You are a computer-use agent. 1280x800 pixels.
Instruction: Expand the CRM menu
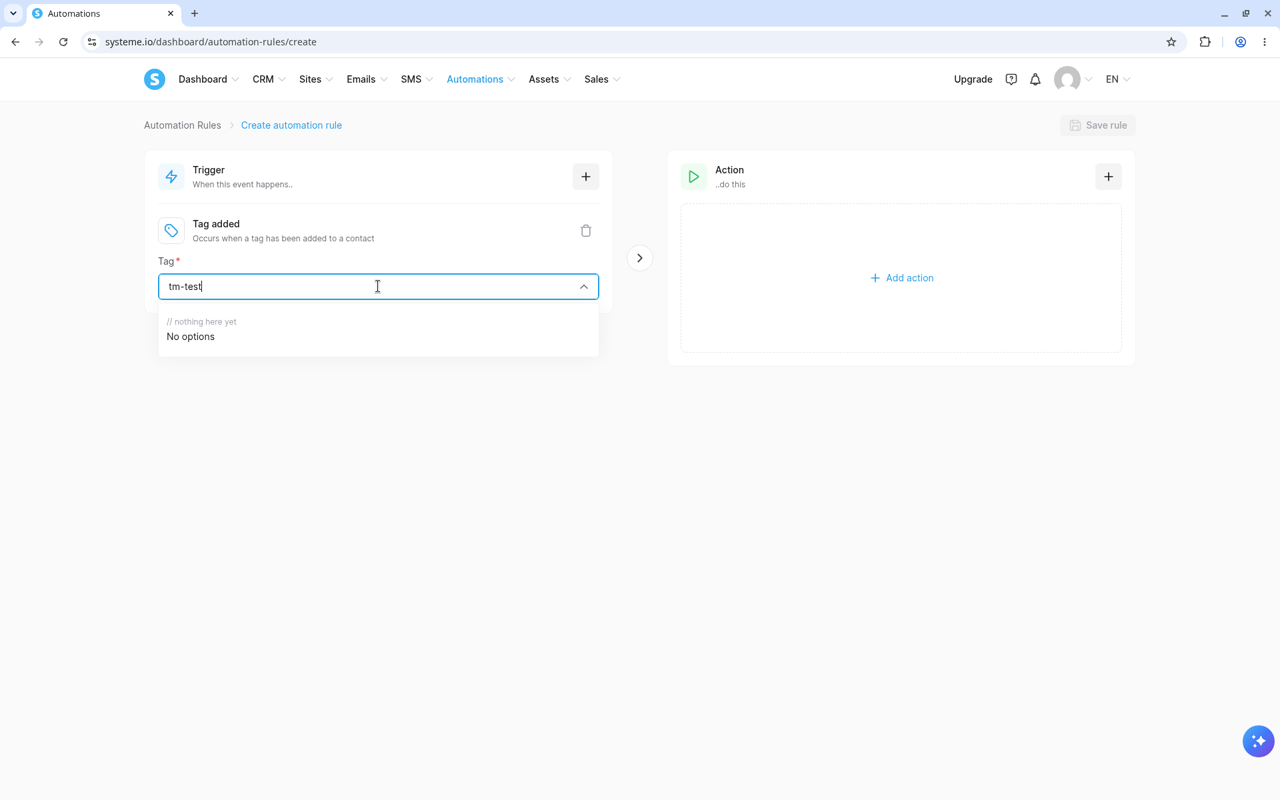coord(269,79)
